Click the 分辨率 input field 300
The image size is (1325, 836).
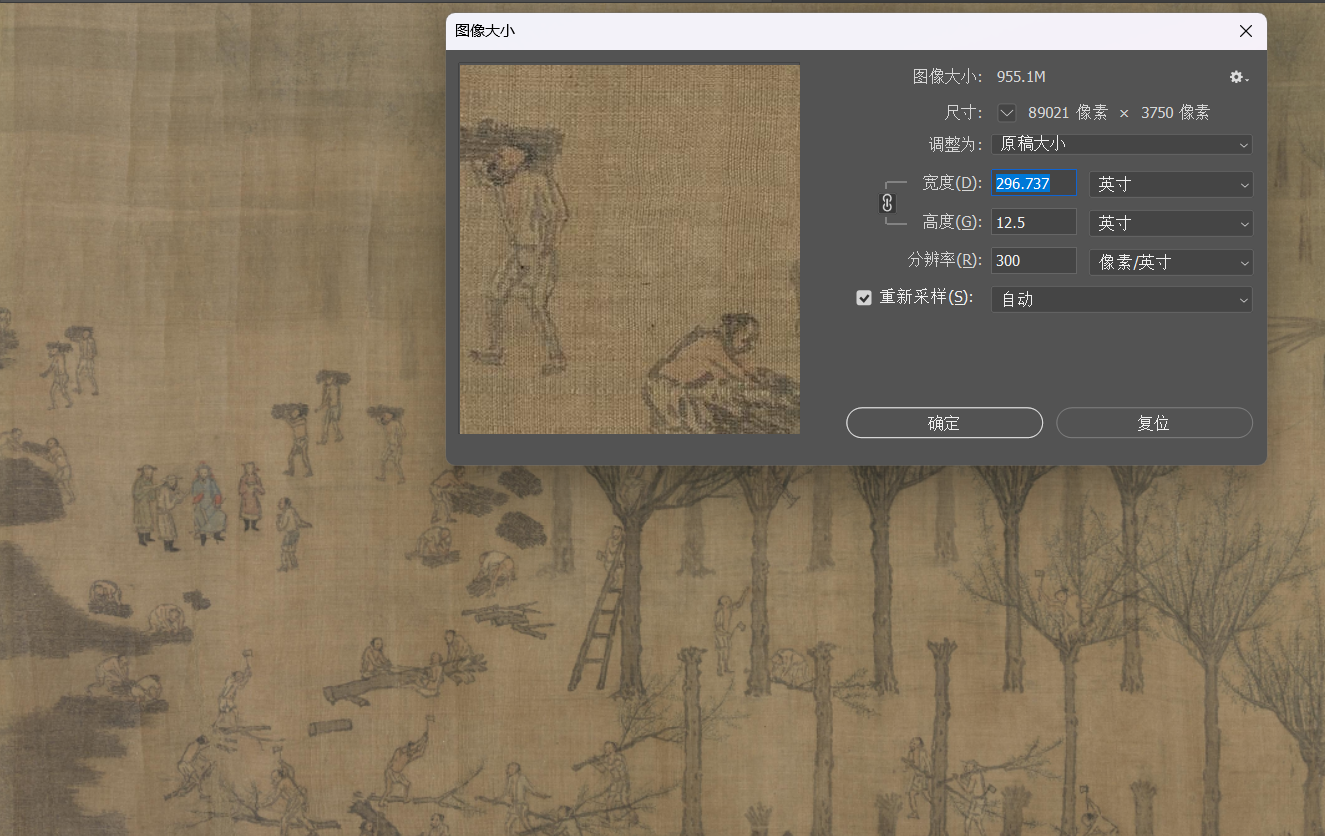tap(1034, 261)
